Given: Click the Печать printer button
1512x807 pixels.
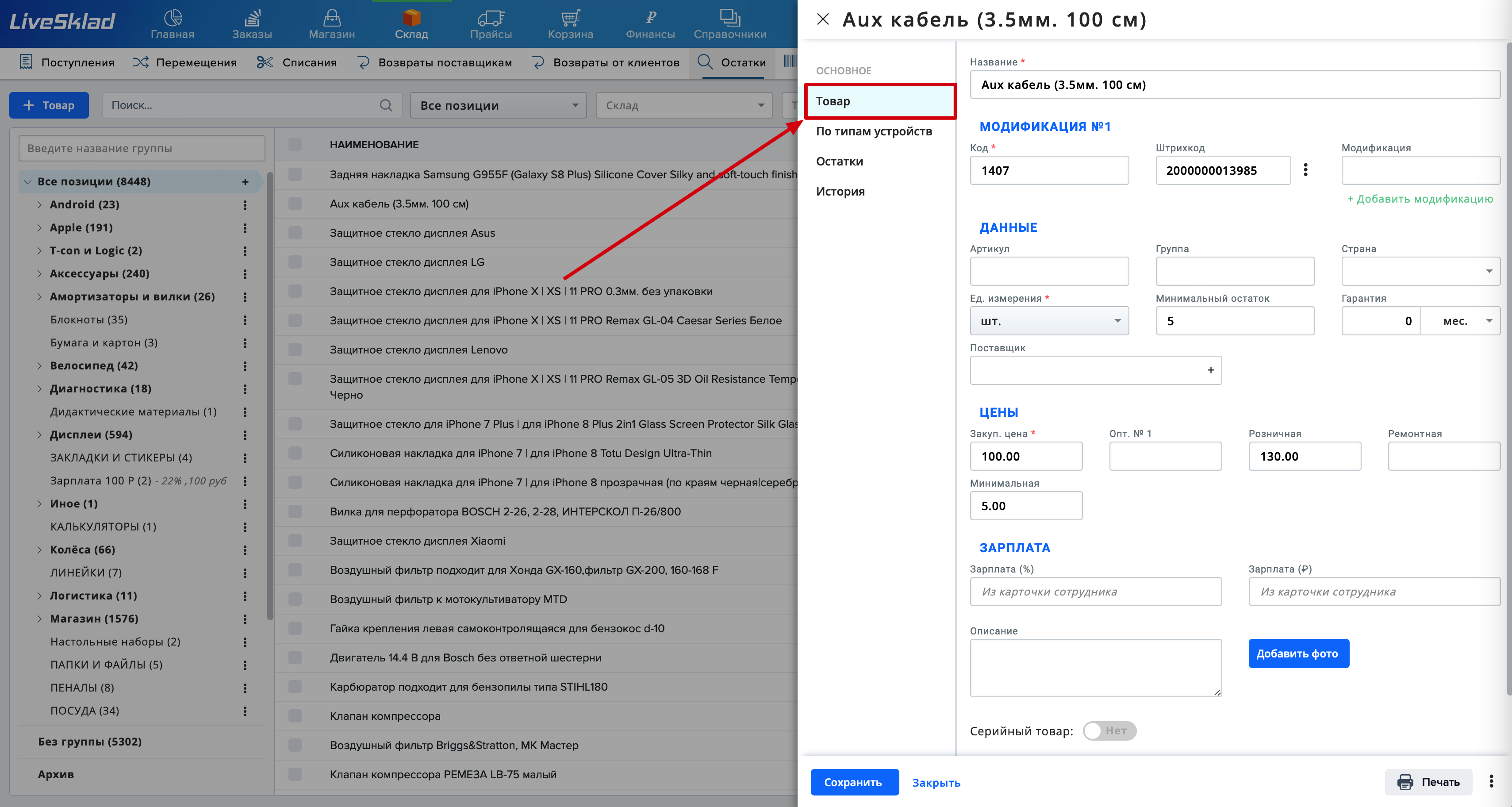Looking at the screenshot, I should tap(1428, 782).
